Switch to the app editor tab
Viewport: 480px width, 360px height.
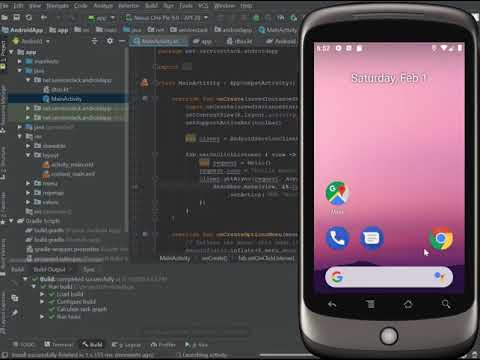pos(202,41)
